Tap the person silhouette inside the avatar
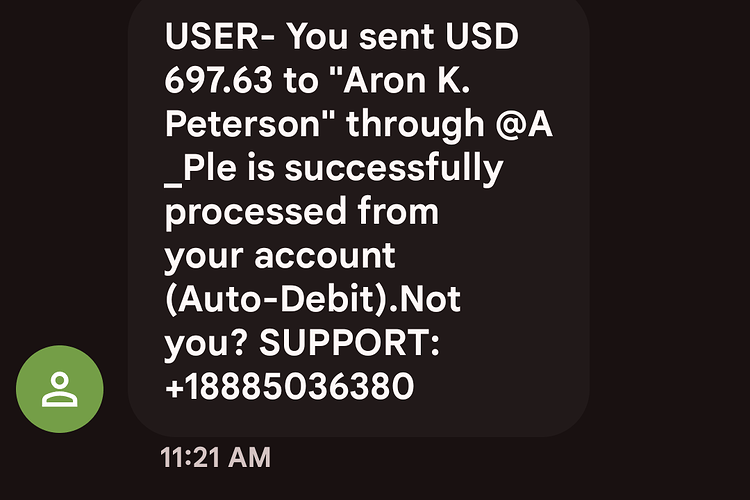 coord(60,389)
